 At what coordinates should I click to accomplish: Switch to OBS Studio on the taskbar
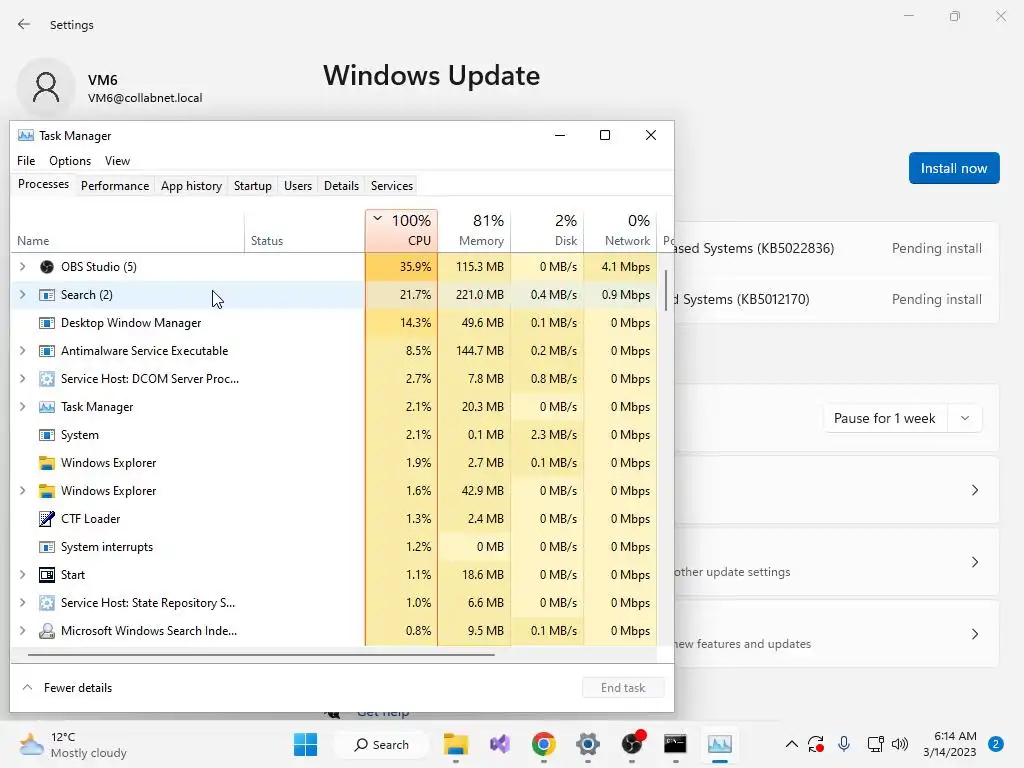click(632, 744)
